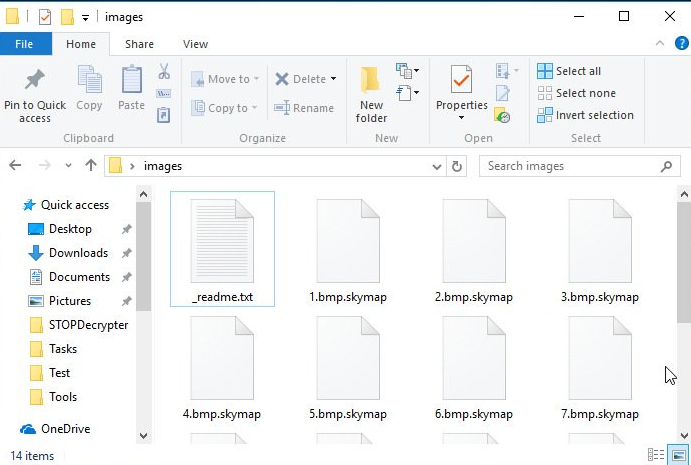Refresh the images folder view
Viewport: 691px width, 465px height.
point(458,166)
